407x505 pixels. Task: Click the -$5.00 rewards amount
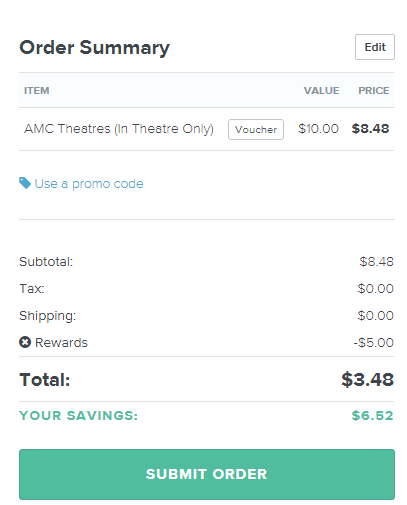tap(374, 342)
